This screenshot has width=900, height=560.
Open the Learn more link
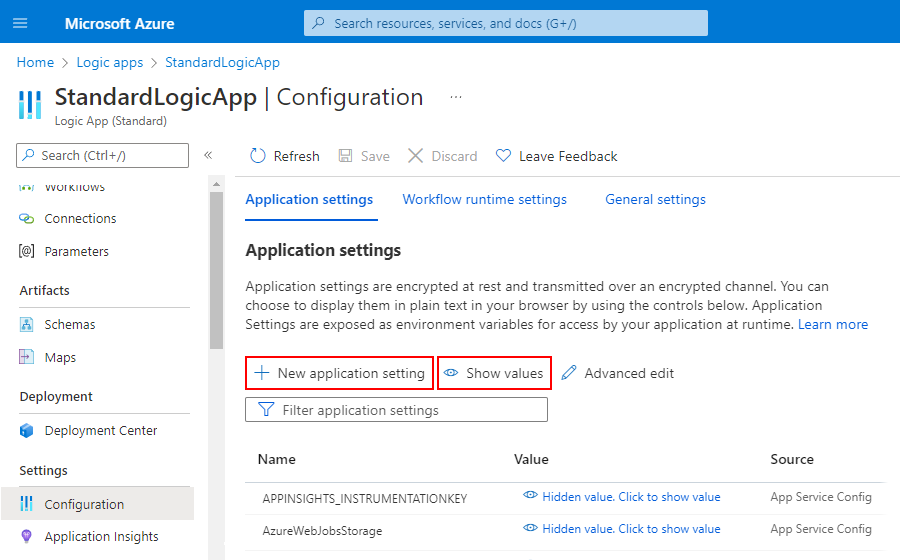832,325
